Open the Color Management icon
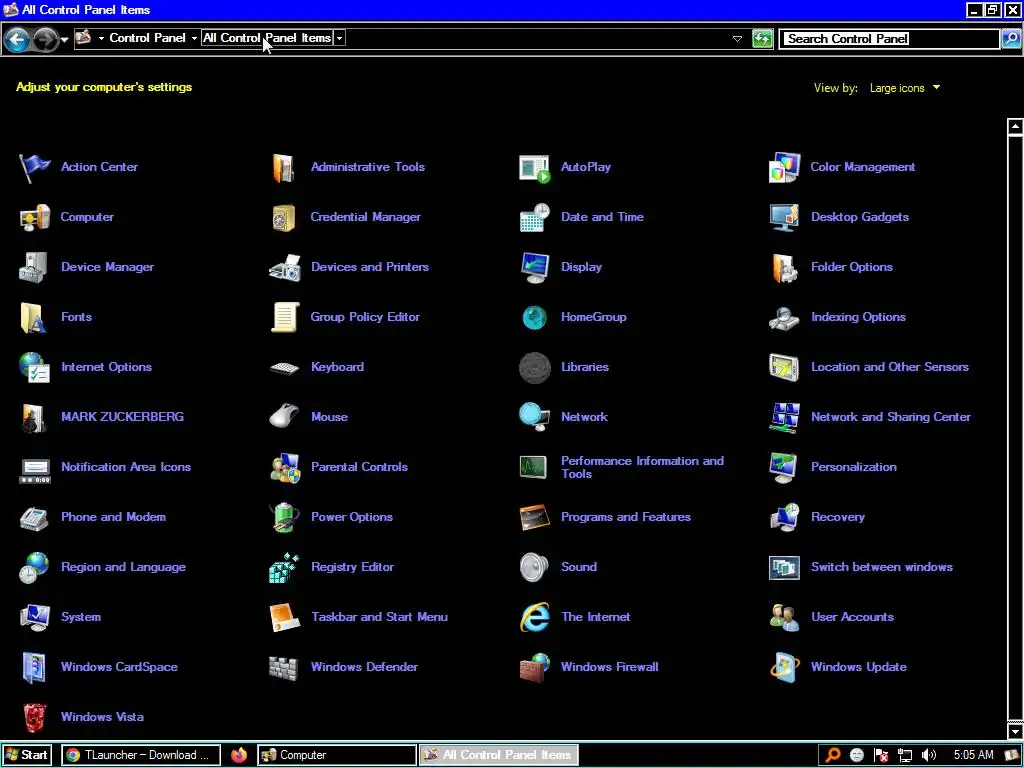The height and width of the screenshot is (768, 1024). (x=784, y=167)
